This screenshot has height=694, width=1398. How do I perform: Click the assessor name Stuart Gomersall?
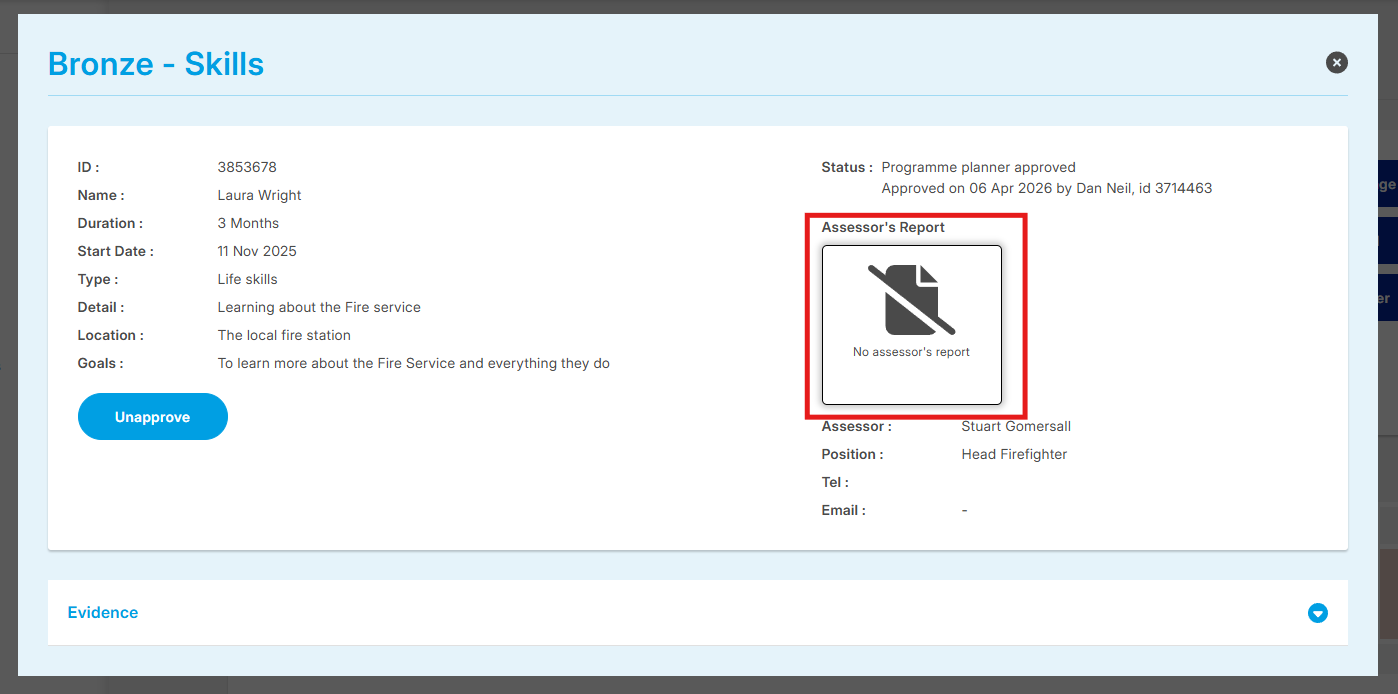pyautogui.click(x=1015, y=426)
